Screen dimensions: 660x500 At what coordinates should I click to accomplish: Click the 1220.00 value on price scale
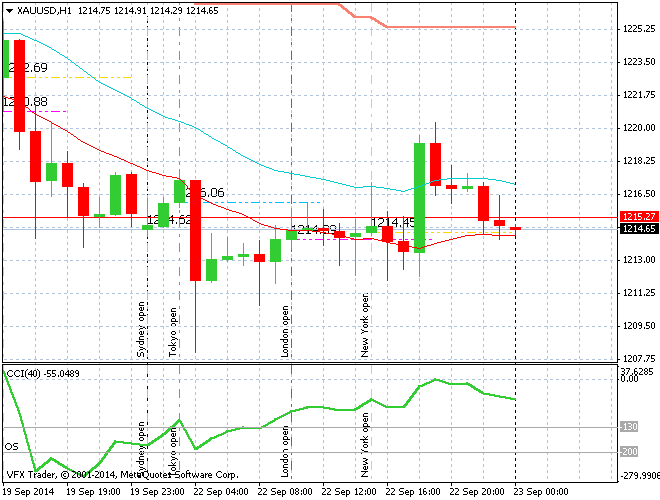click(x=638, y=128)
